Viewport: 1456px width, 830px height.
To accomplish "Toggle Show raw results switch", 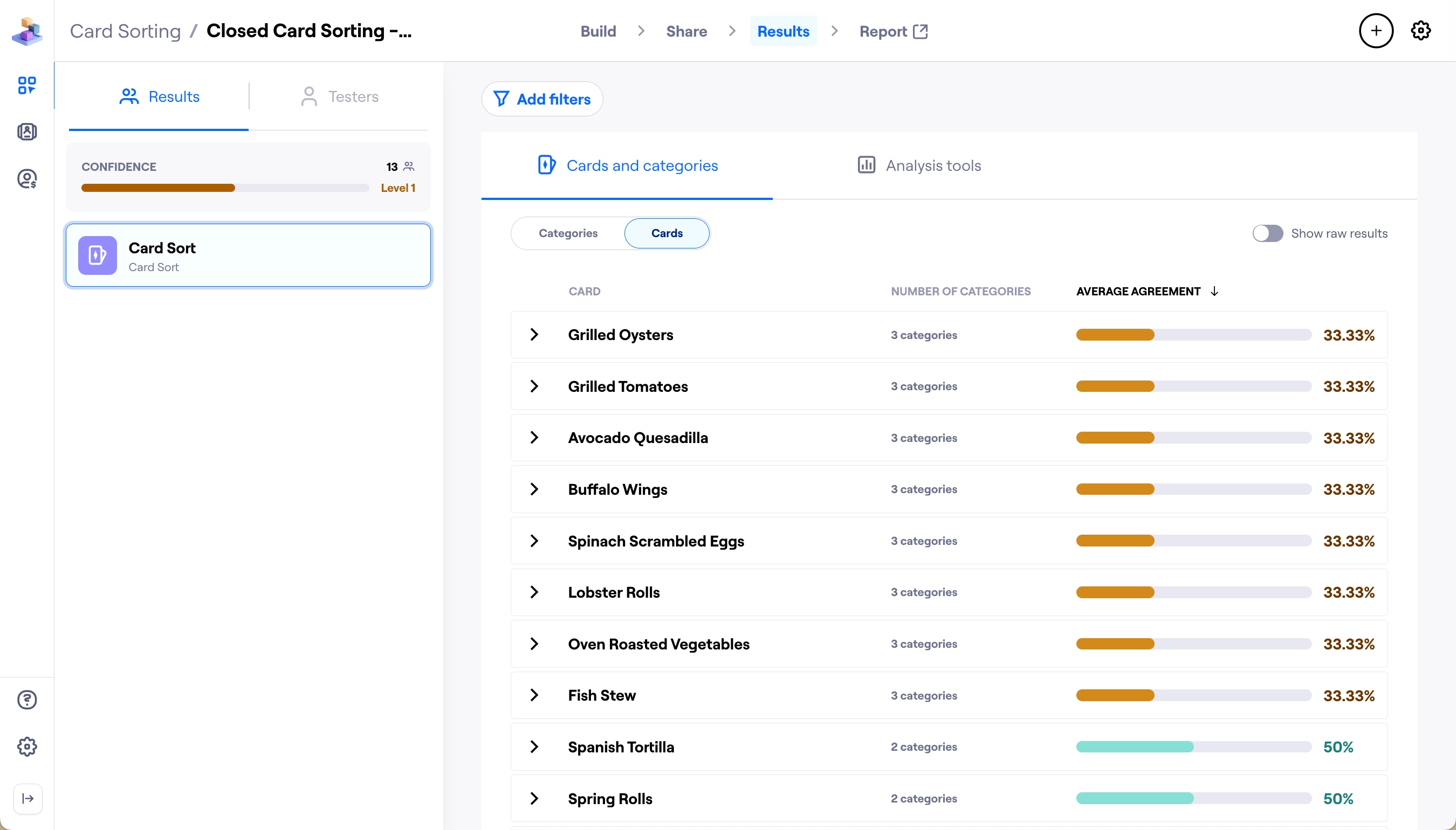I will [1267, 233].
